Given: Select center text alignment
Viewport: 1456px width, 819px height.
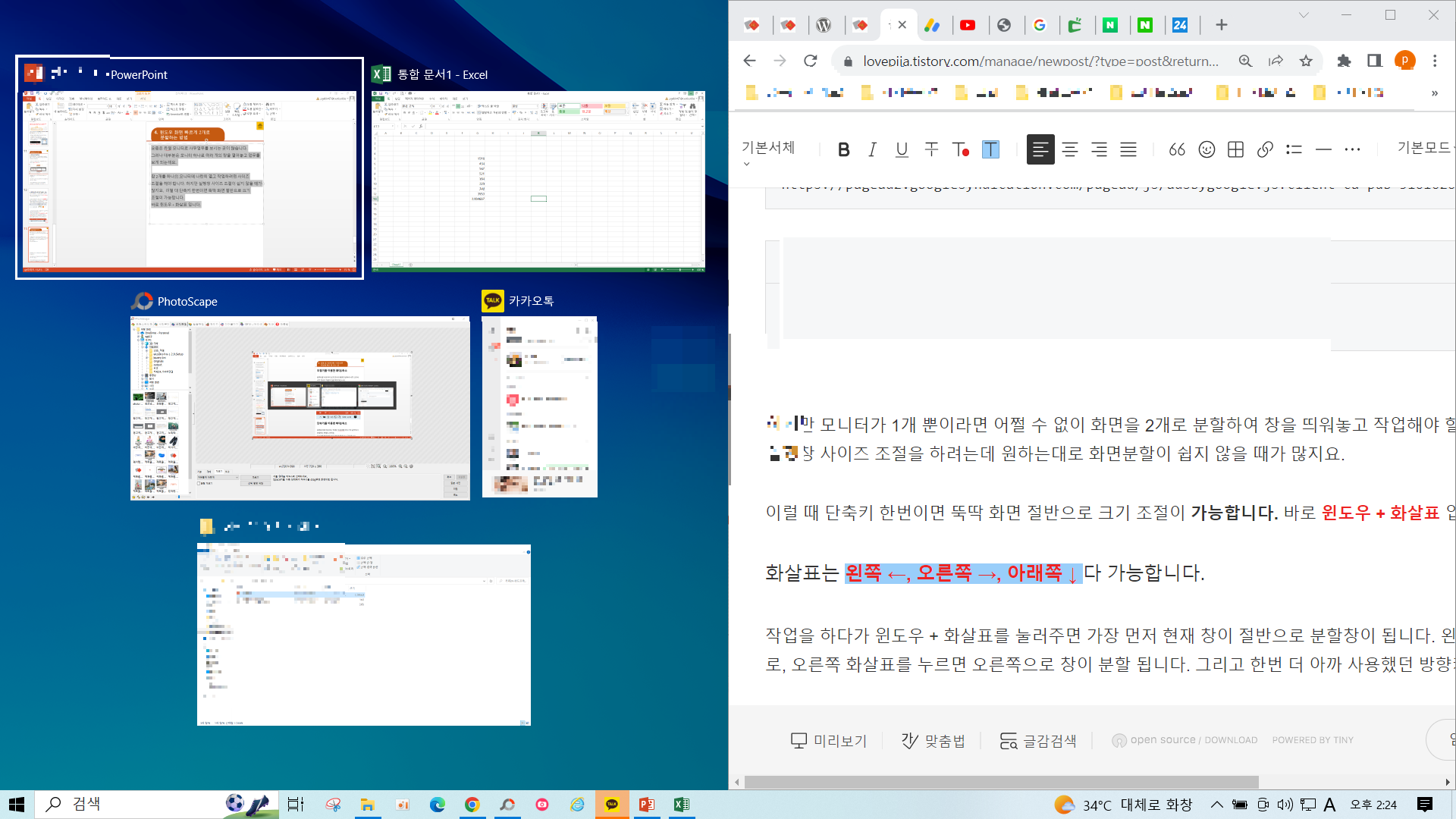Looking at the screenshot, I should click(x=1069, y=149).
